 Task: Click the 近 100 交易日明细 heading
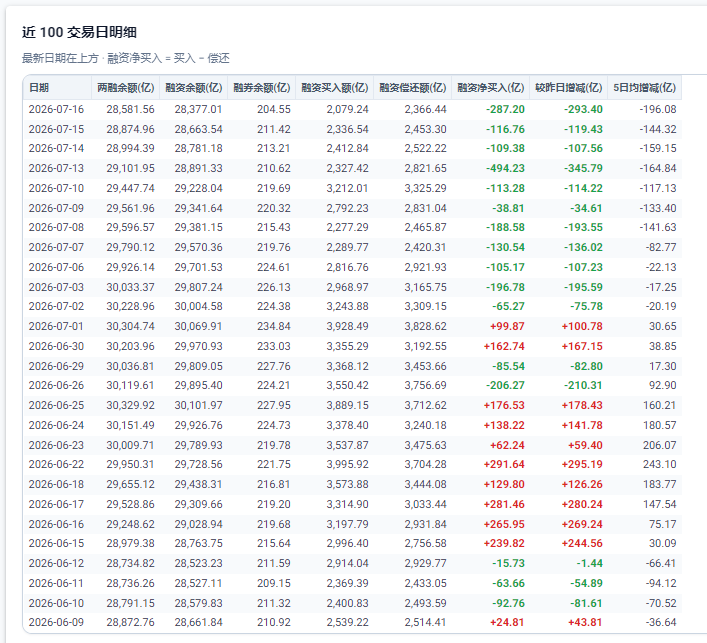point(79,32)
